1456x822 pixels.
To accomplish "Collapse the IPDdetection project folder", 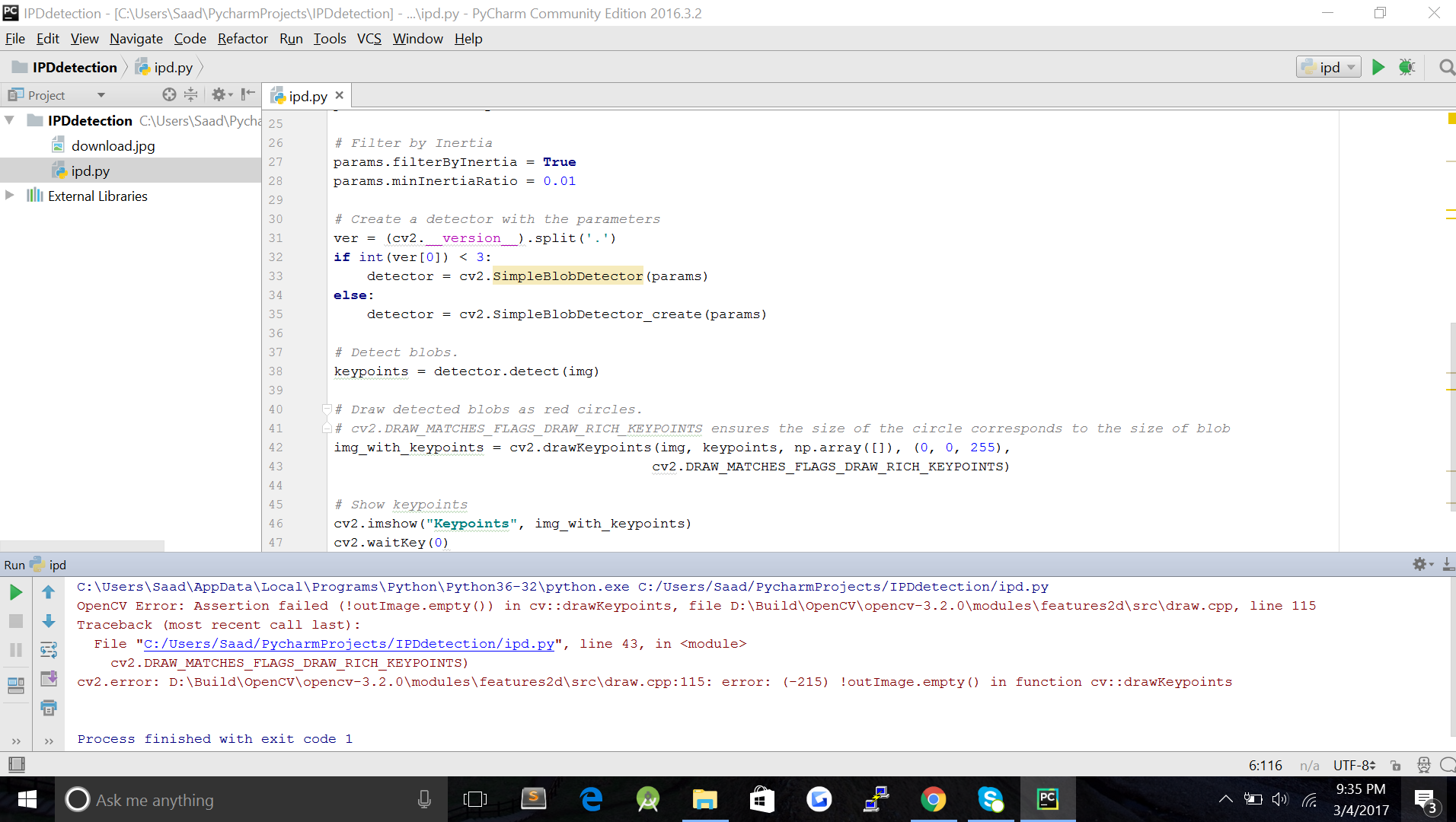I will 10,120.
